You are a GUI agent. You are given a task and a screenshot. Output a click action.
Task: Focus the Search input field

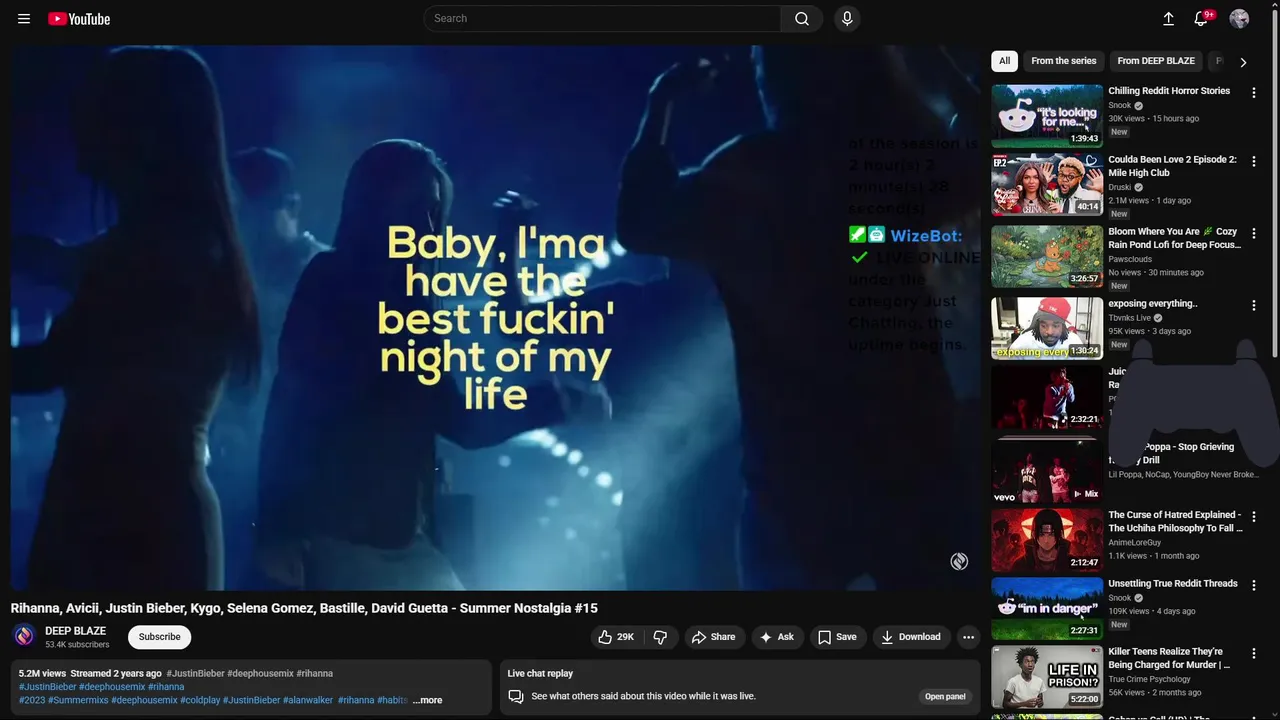(x=602, y=19)
